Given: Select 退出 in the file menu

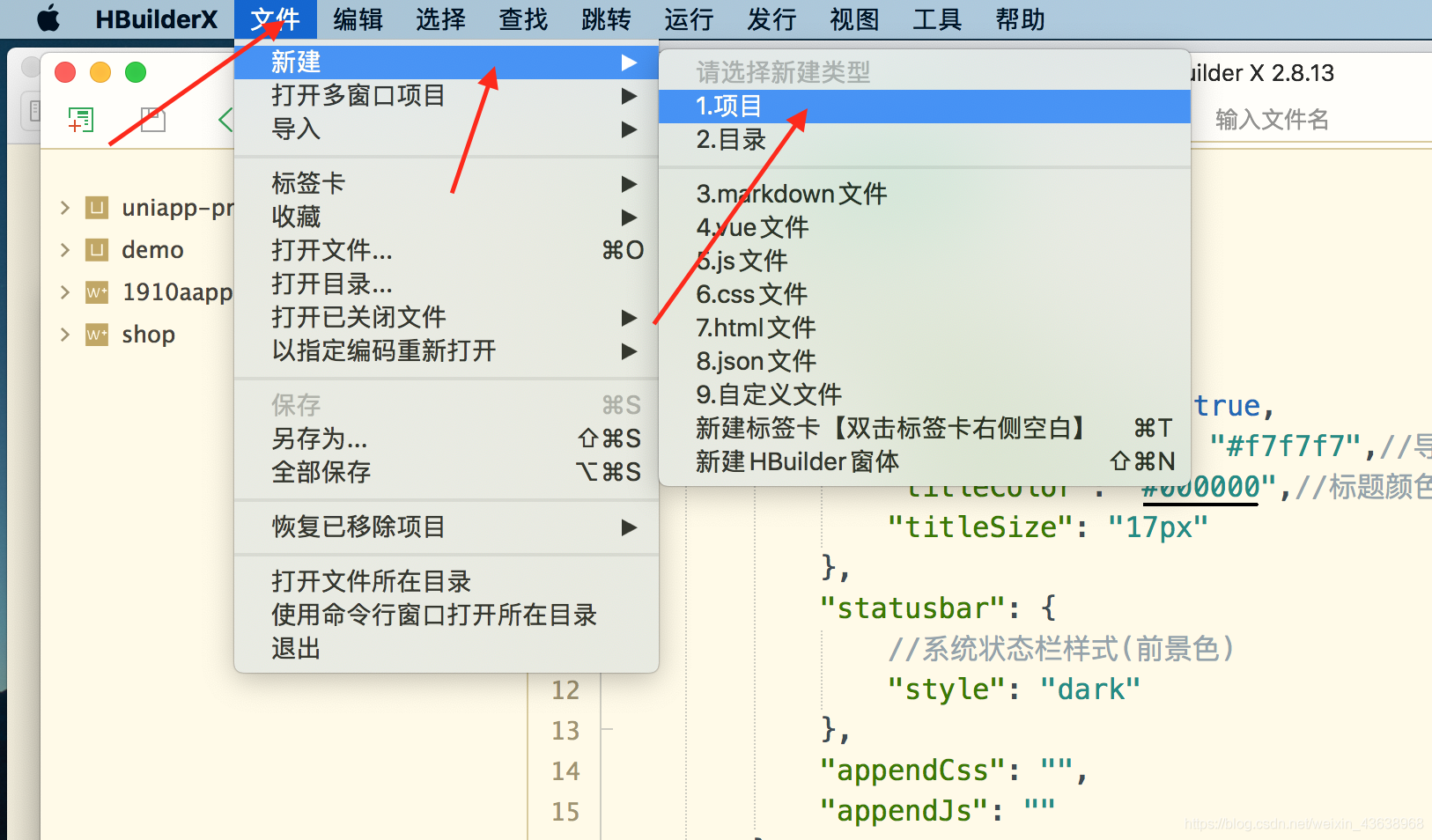Looking at the screenshot, I should (447, 648).
